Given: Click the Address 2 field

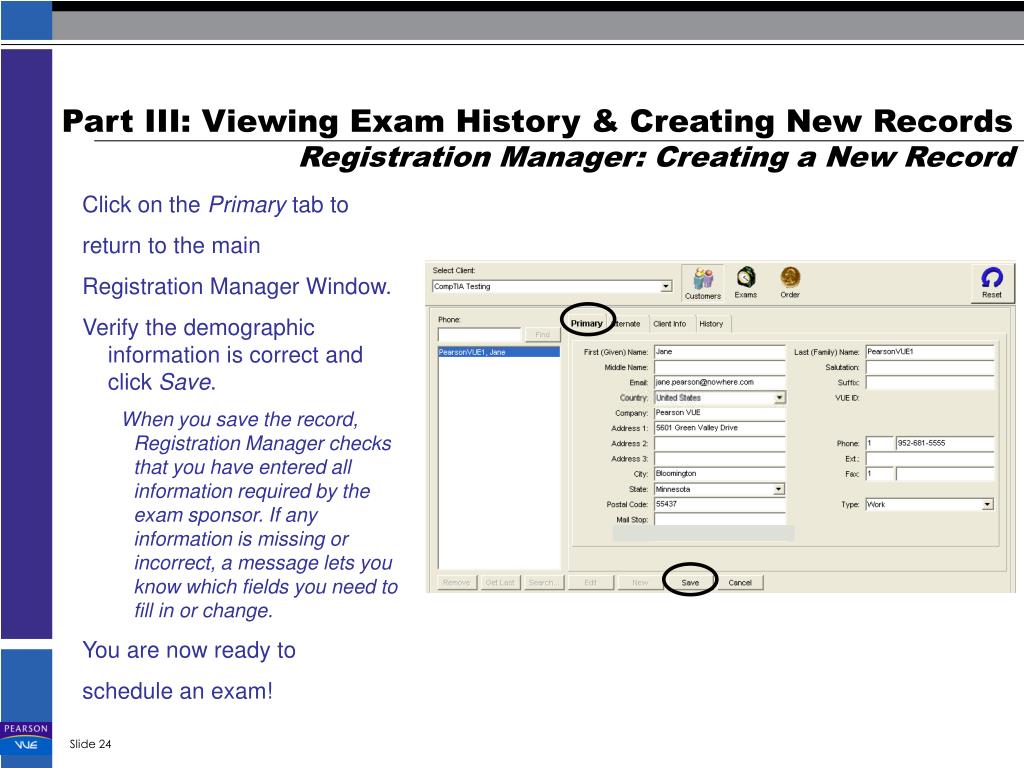Looking at the screenshot, I should pos(720,443).
